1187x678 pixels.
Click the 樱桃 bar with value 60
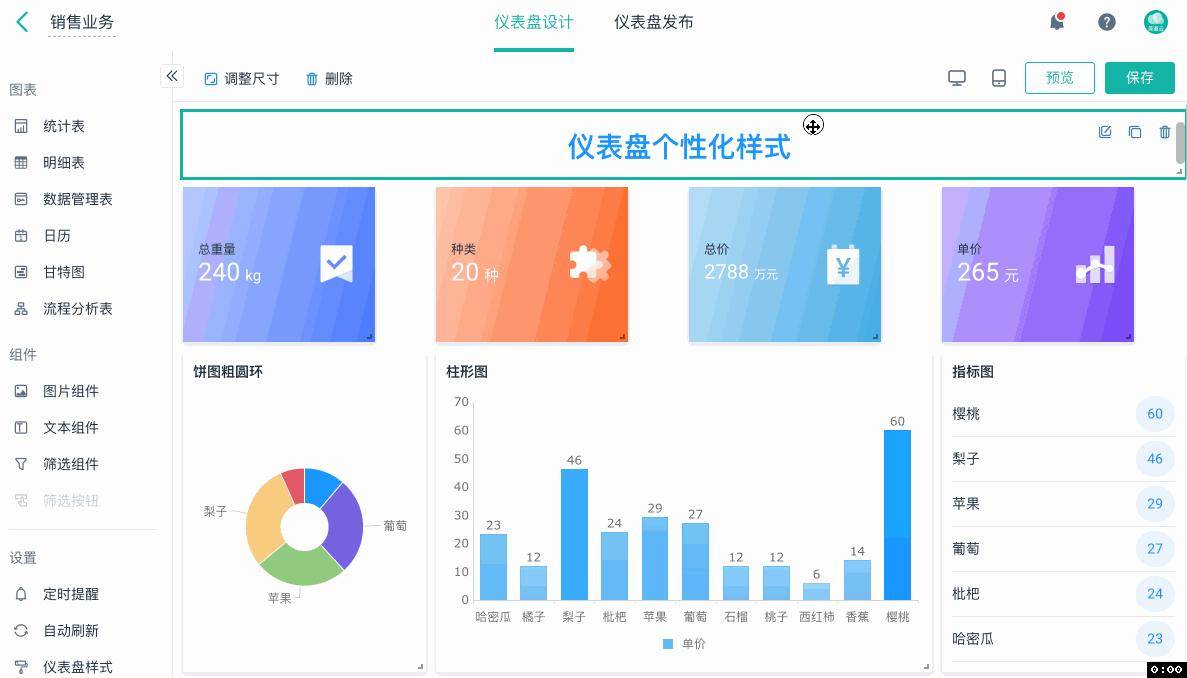pyautogui.click(x=897, y=515)
